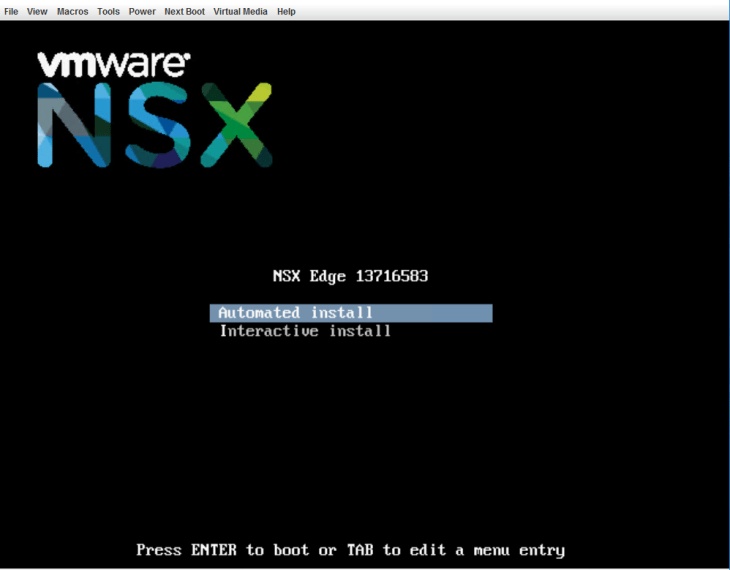Choose the Interactive install boot entry

click(305, 331)
